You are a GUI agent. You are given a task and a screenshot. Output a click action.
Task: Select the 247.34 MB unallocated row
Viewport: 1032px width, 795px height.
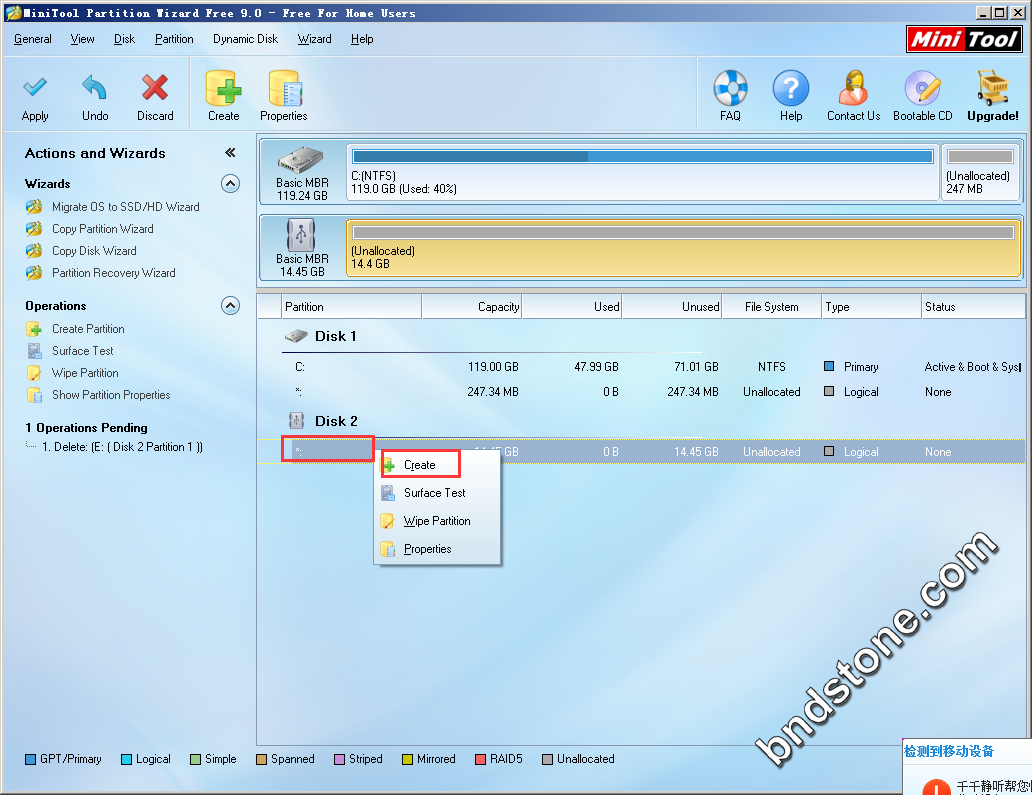point(641,392)
